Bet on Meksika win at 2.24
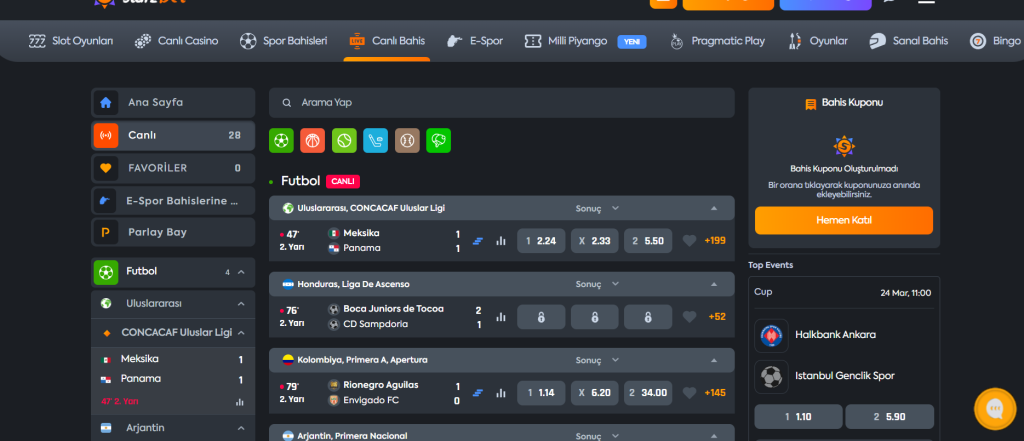The height and width of the screenshot is (441, 1024). click(541, 240)
